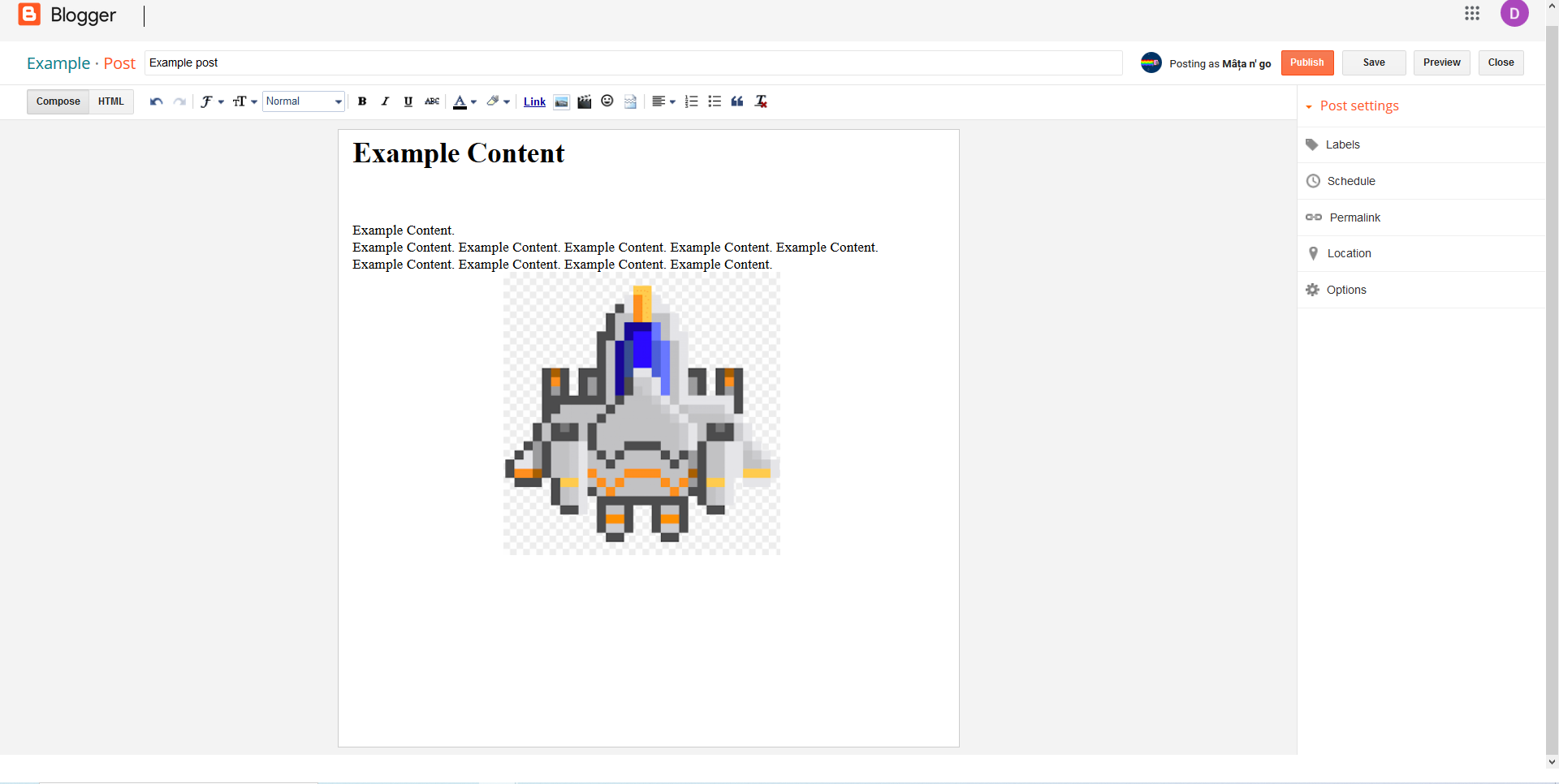Switch to Compose view
Viewport: 1559px width, 784px height.
pyautogui.click(x=58, y=101)
